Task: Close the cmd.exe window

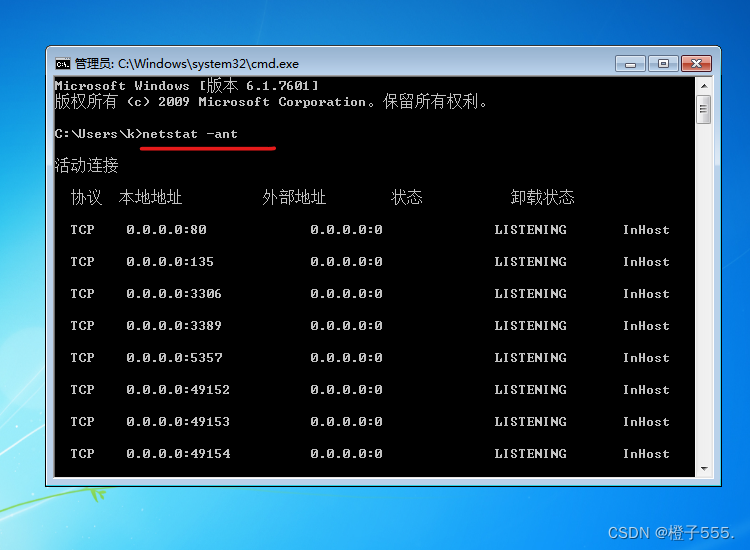Action: coord(696,64)
